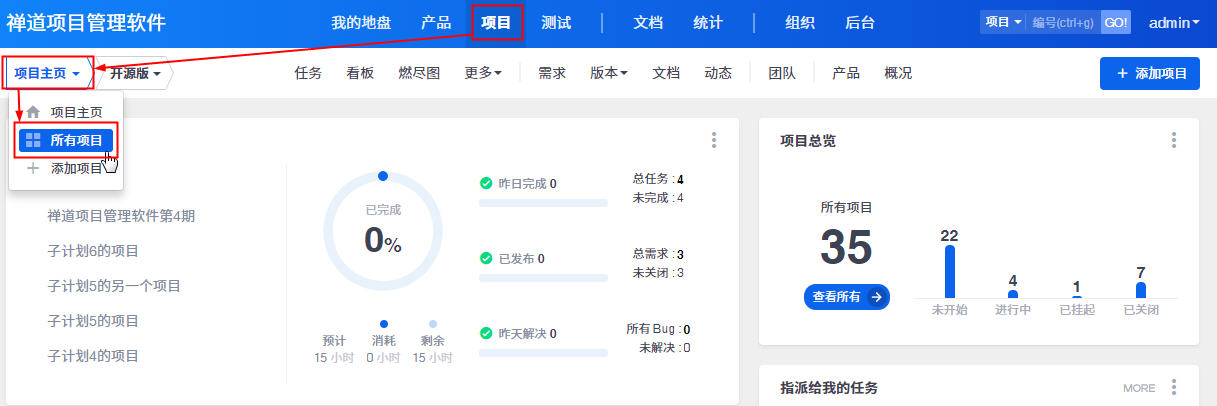Click the 总需求 : 3 text
The width and height of the screenshot is (1217, 406).
coord(658,255)
